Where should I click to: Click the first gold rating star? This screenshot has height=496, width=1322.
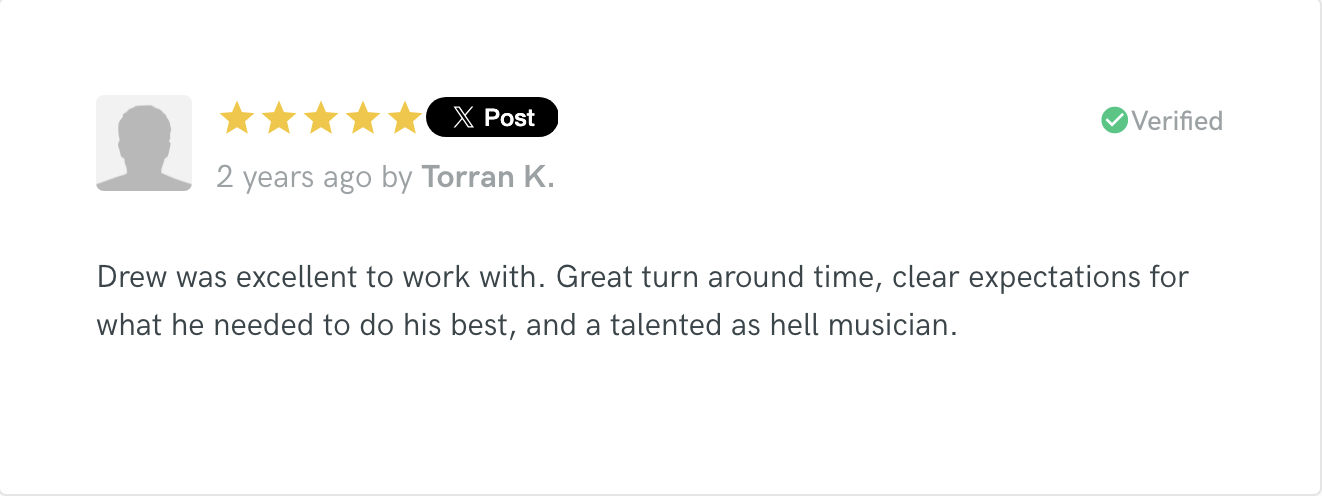point(237,118)
